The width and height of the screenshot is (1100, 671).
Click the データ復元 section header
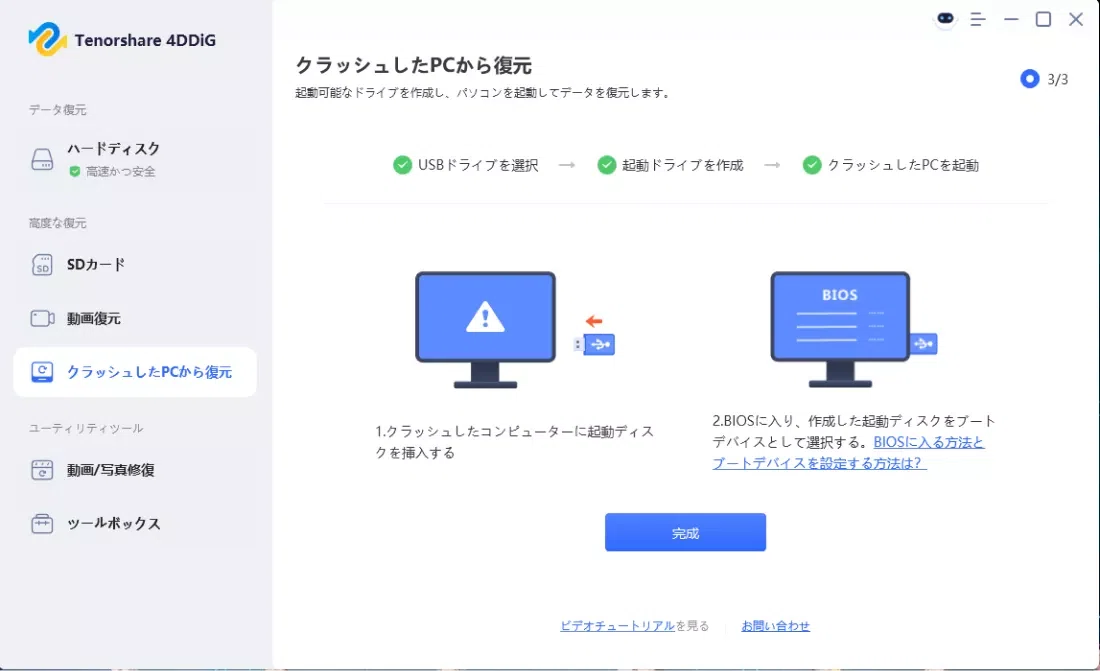pos(58,109)
